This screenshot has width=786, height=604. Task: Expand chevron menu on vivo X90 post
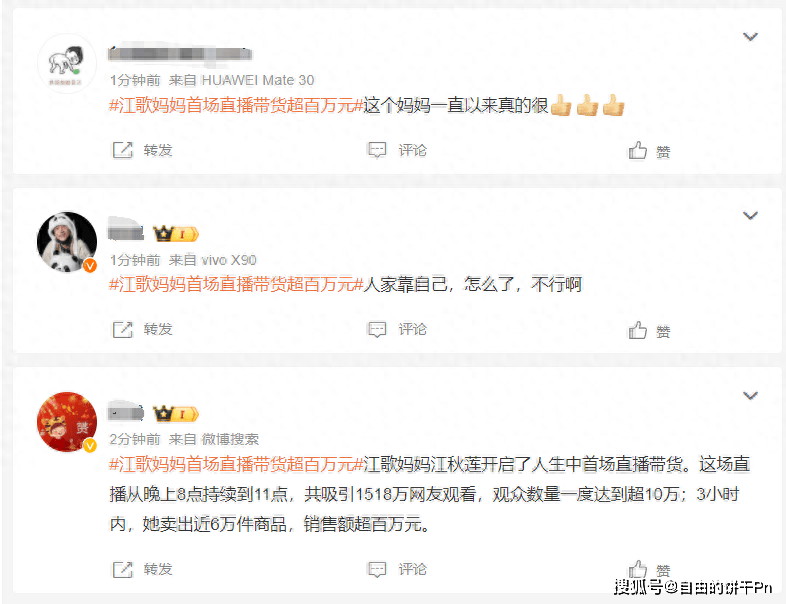[x=750, y=216]
